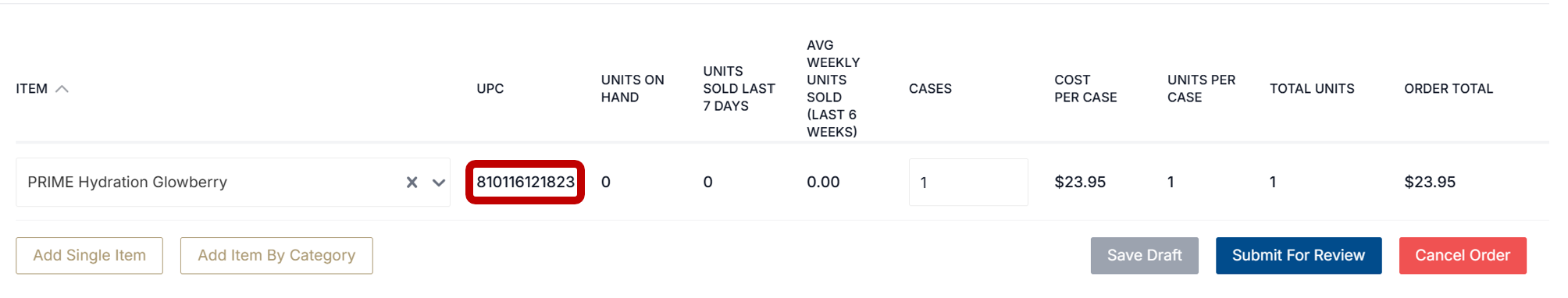Submit the order for review
The width and height of the screenshot is (1568, 298).
coord(1299,256)
